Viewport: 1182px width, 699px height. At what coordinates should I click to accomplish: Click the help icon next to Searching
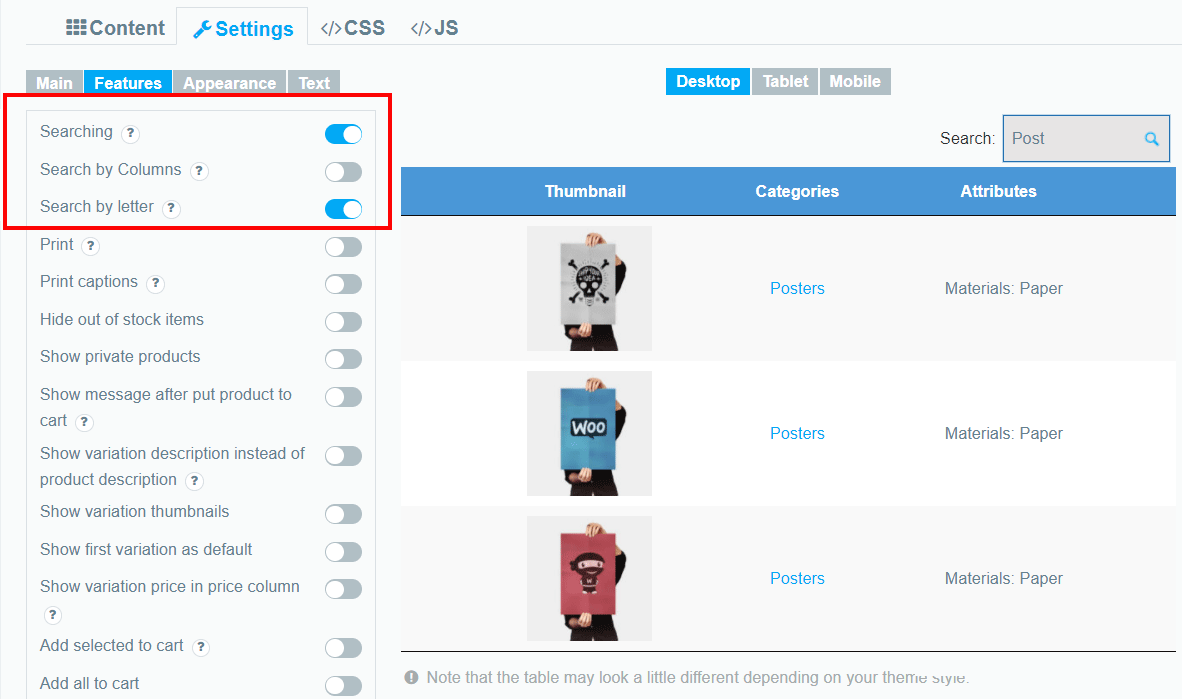pyautogui.click(x=130, y=133)
